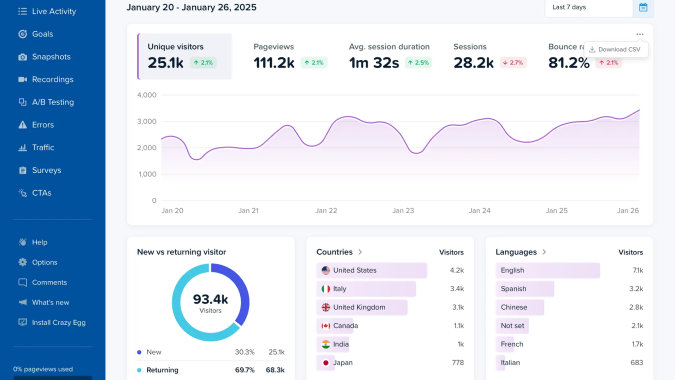Screen dimensions: 675x380
Task: Click the Recordings video camera icon
Action: [x=22, y=79]
